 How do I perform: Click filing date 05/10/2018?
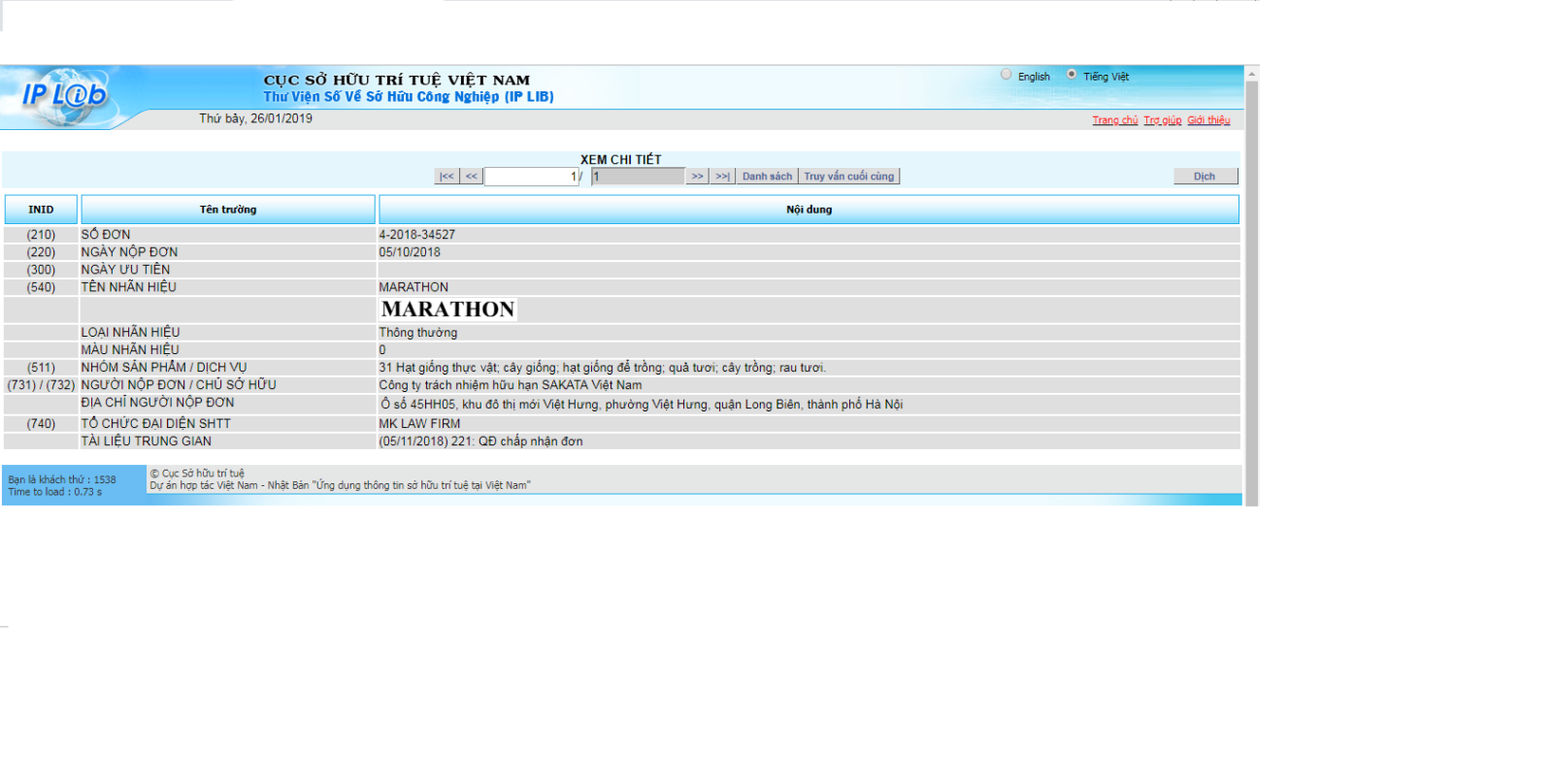[x=410, y=252]
